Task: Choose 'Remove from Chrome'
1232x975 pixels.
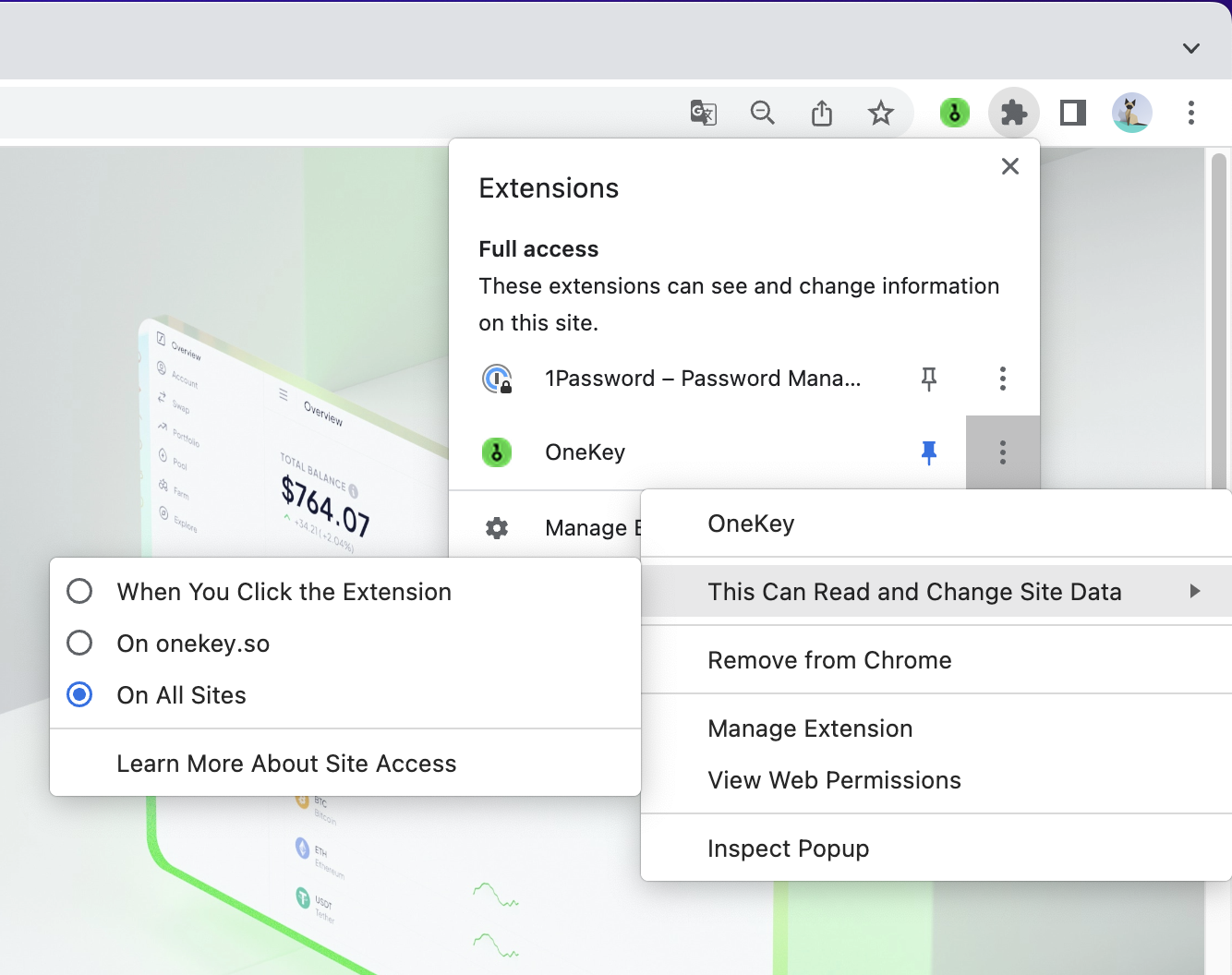Action: tap(936, 660)
